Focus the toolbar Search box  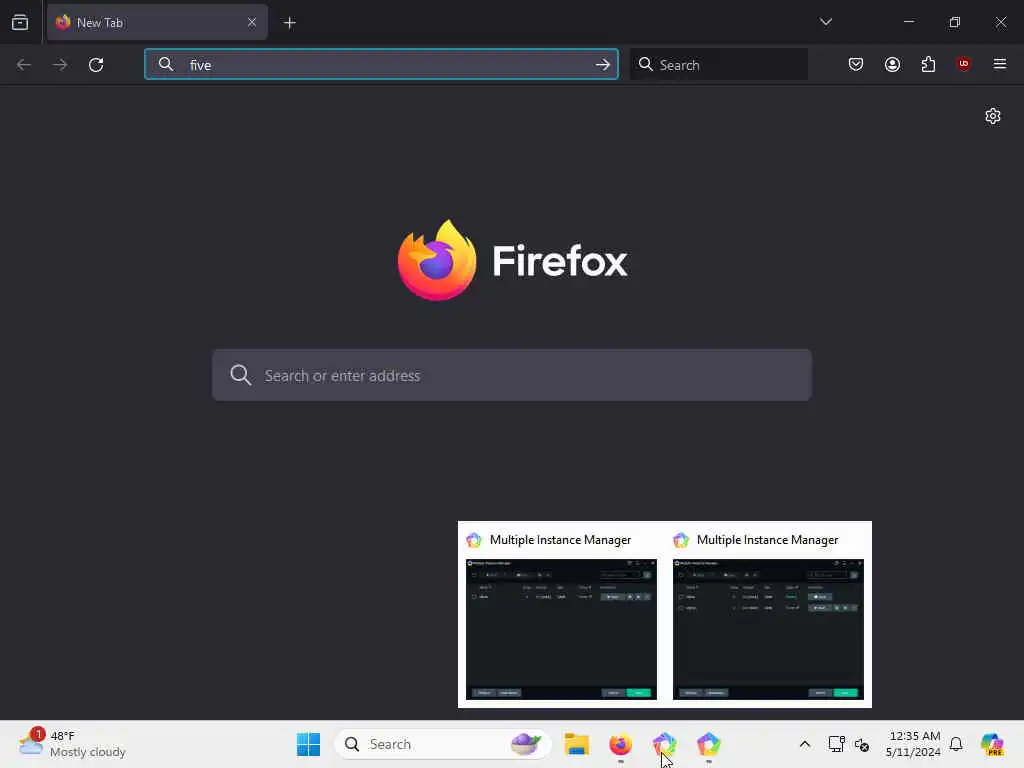click(719, 65)
